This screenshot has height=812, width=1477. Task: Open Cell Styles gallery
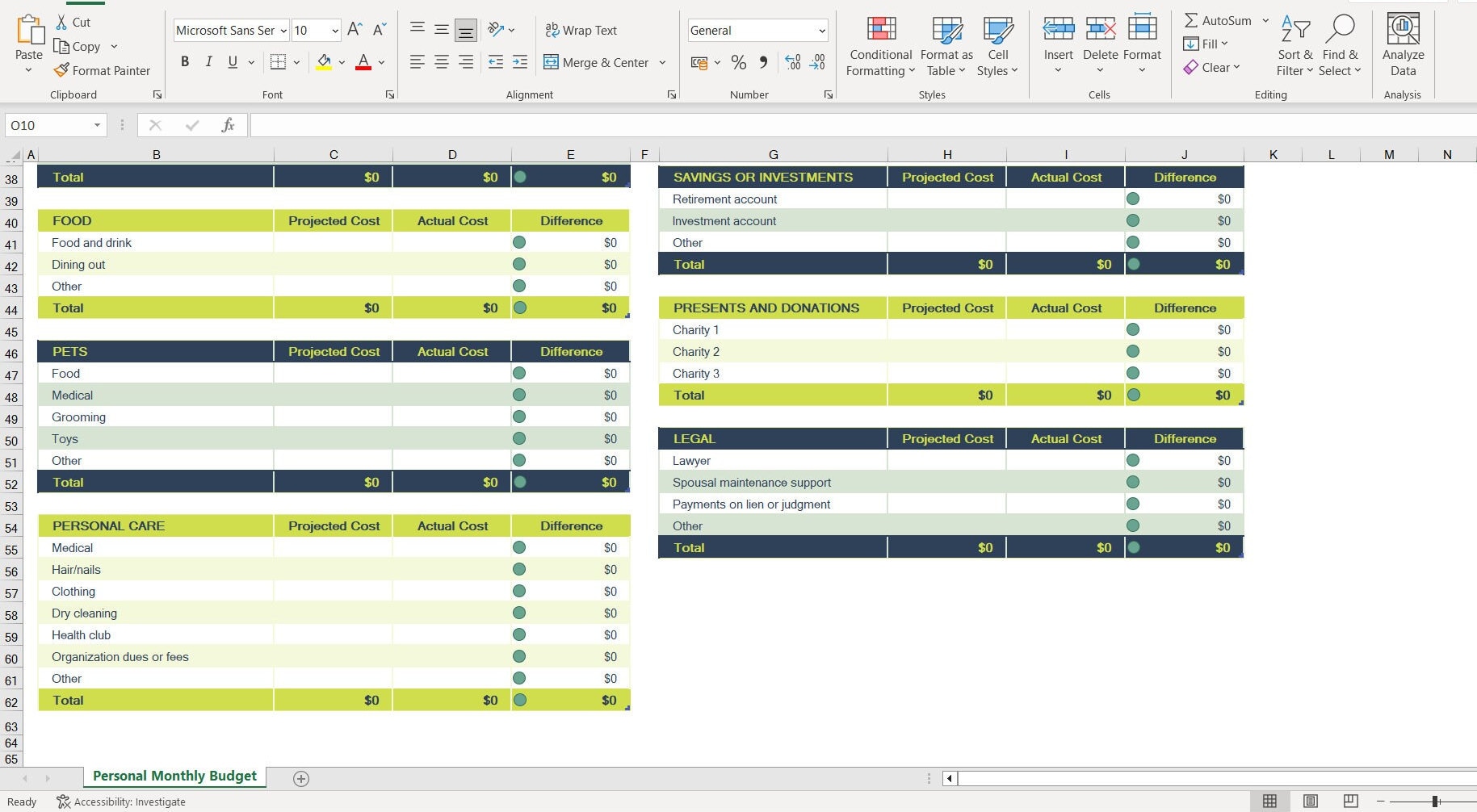coord(997,46)
